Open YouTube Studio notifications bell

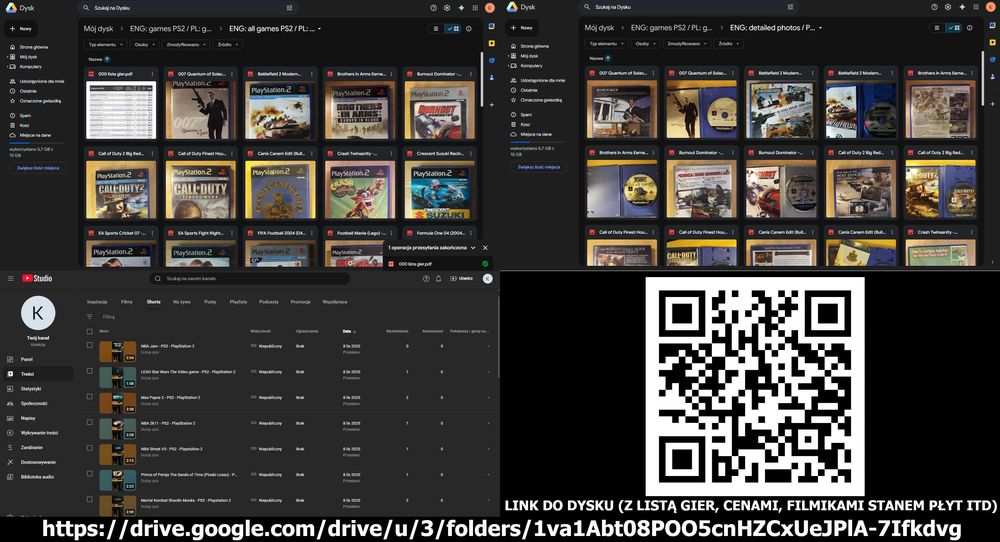439,279
